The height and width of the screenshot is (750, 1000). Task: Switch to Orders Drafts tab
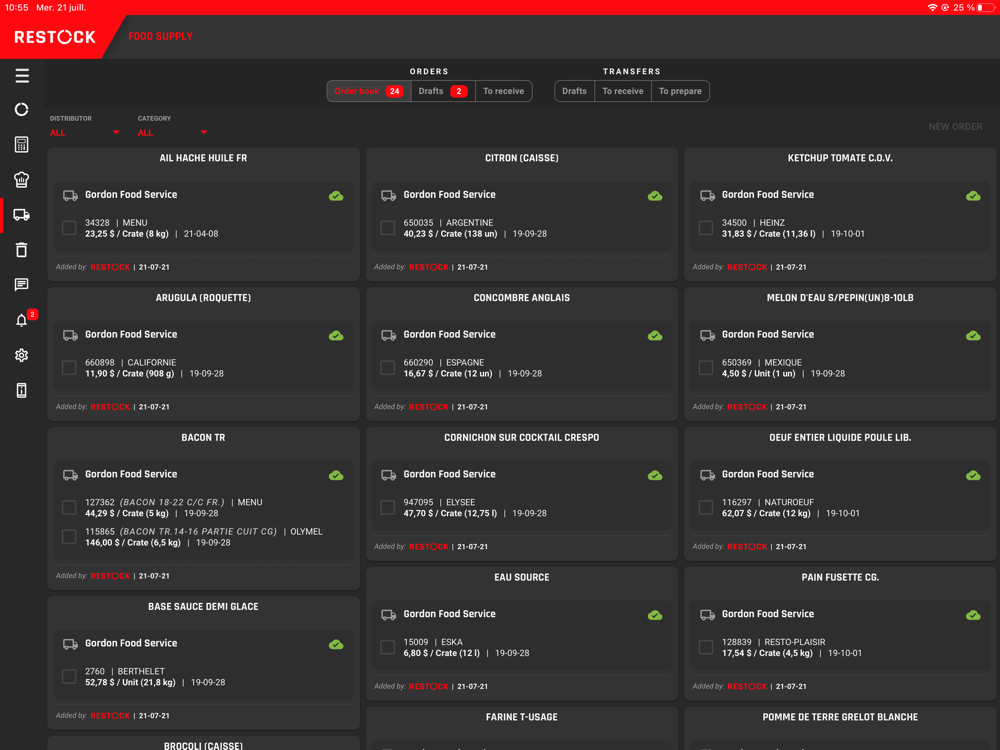pos(443,91)
